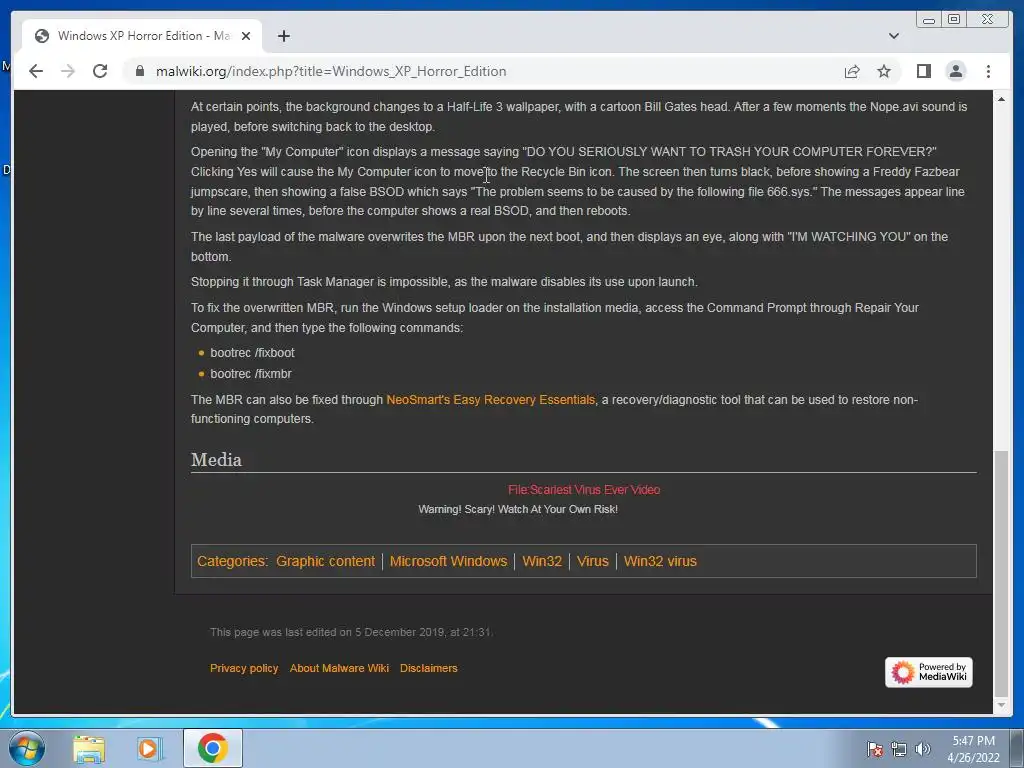Open the Virus category link
The image size is (1024, 768).
pos(592,561)
